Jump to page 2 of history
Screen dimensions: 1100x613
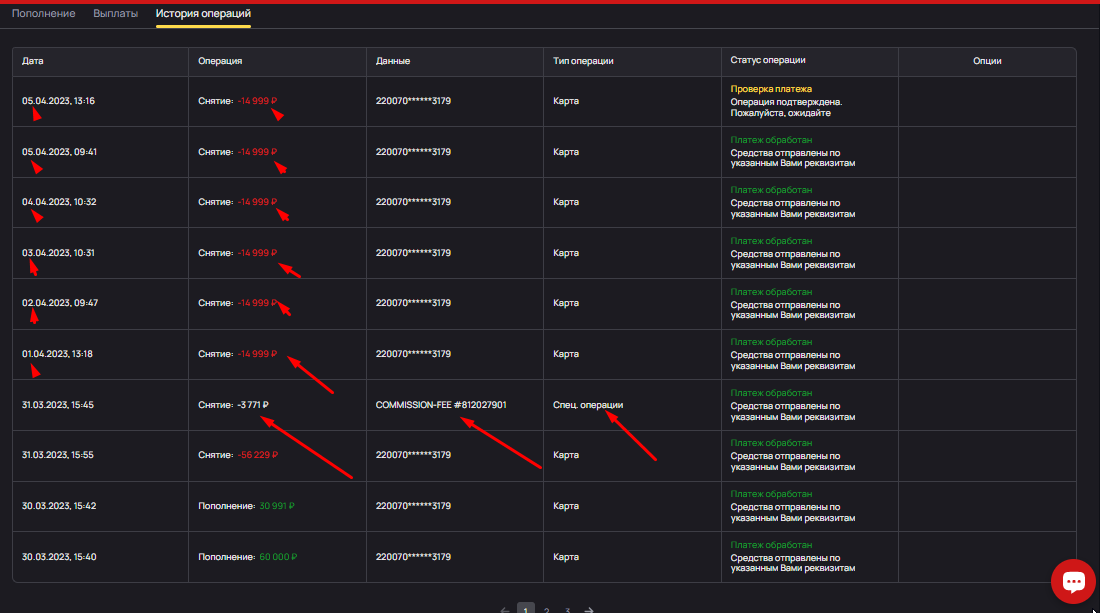point(546,609)
